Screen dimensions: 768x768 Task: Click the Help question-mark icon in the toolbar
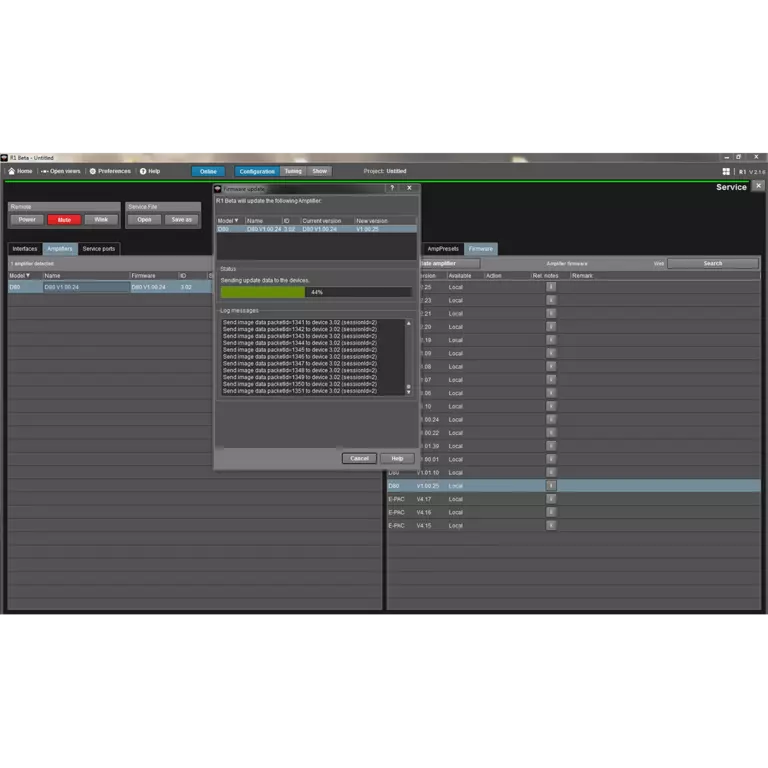click(x=143, y=171)
